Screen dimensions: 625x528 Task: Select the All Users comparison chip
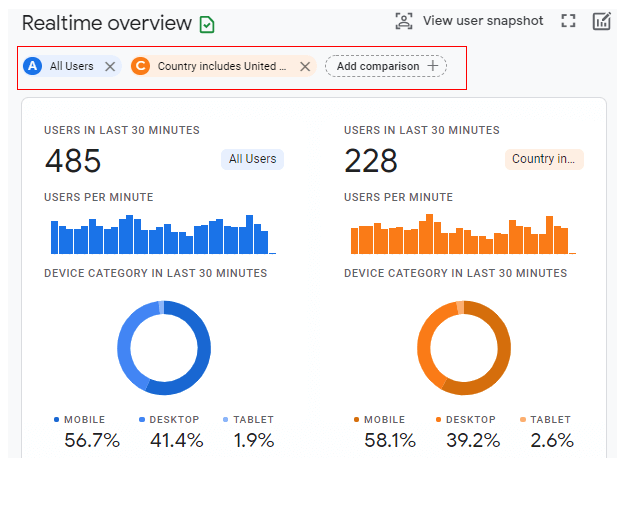(71, 66)
